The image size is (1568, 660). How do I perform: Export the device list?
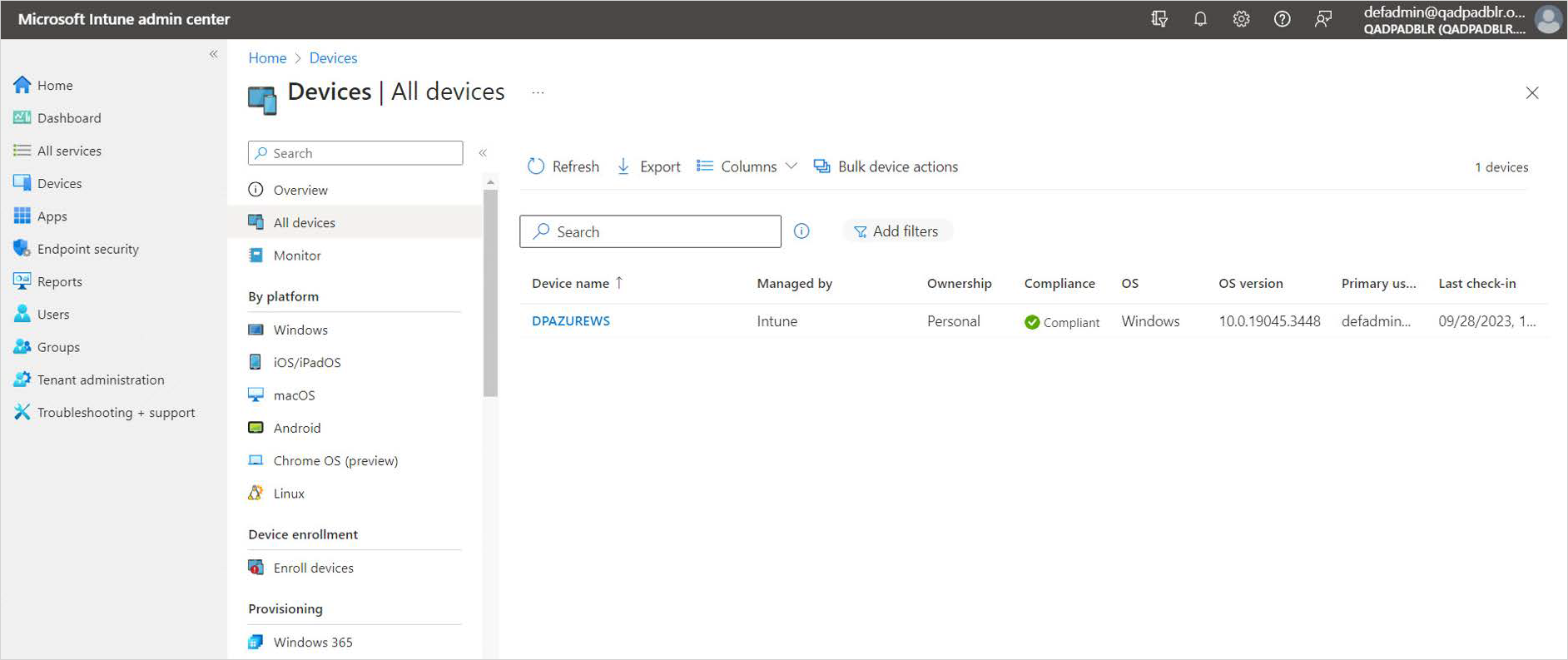click(648, 166)
